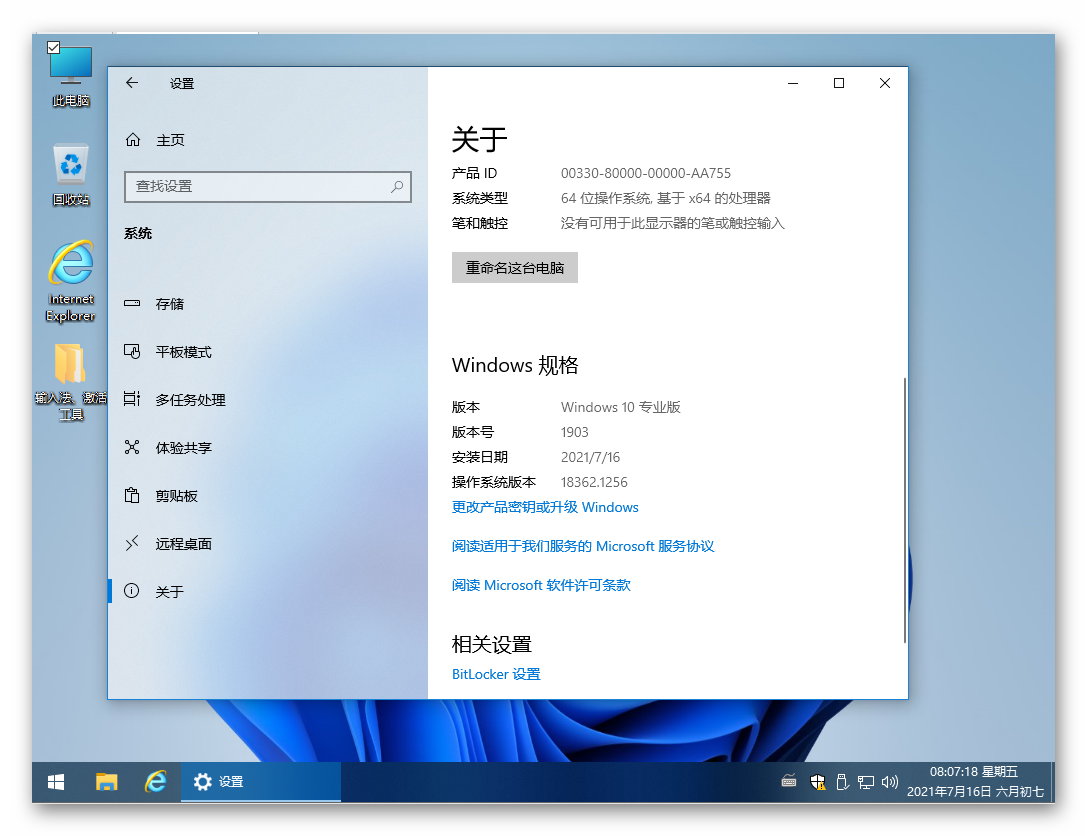Click the back arrow in Settings

[x=132, y=82]
